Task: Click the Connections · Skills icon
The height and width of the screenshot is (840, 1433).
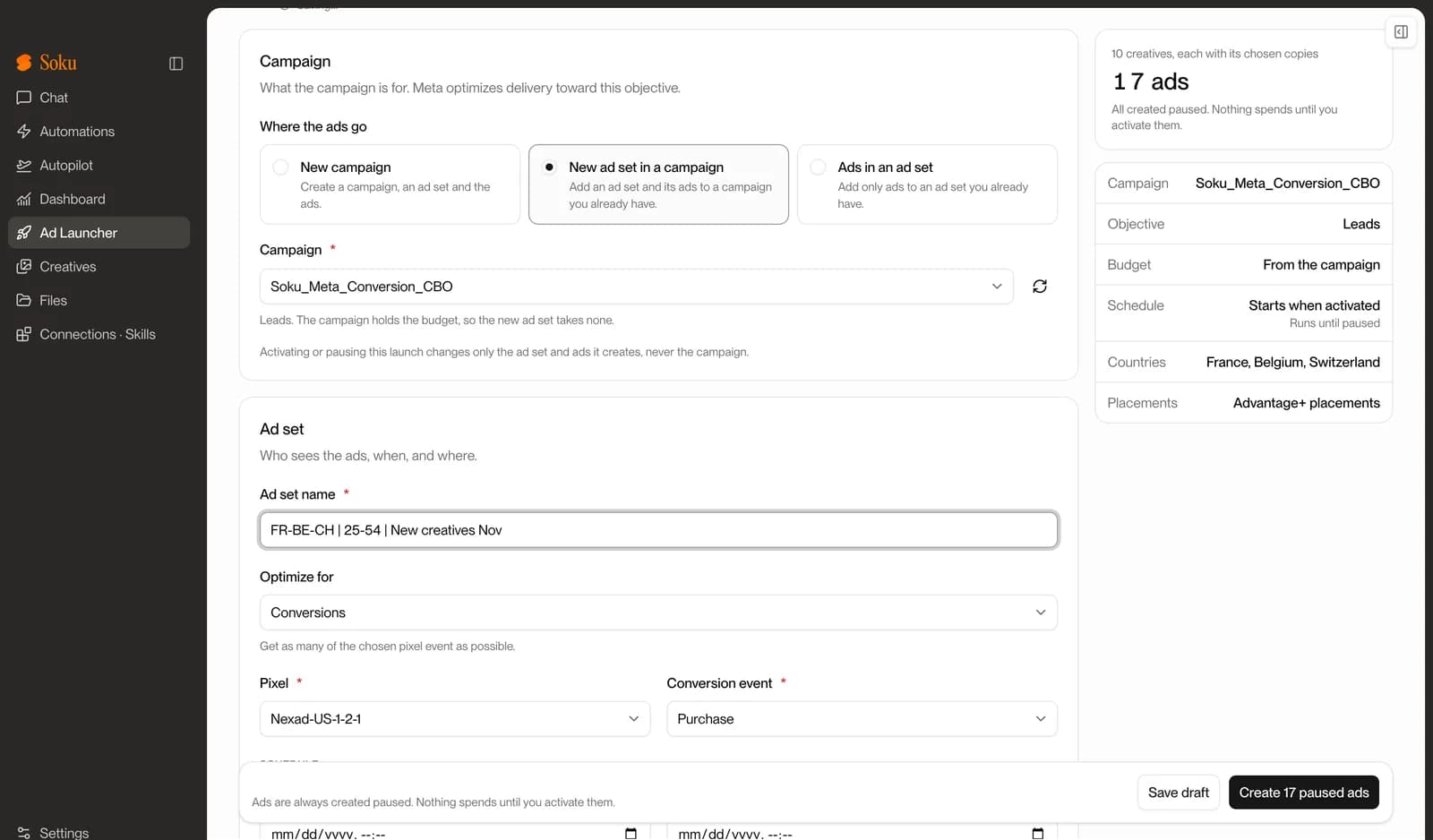Action: (24, 335)
